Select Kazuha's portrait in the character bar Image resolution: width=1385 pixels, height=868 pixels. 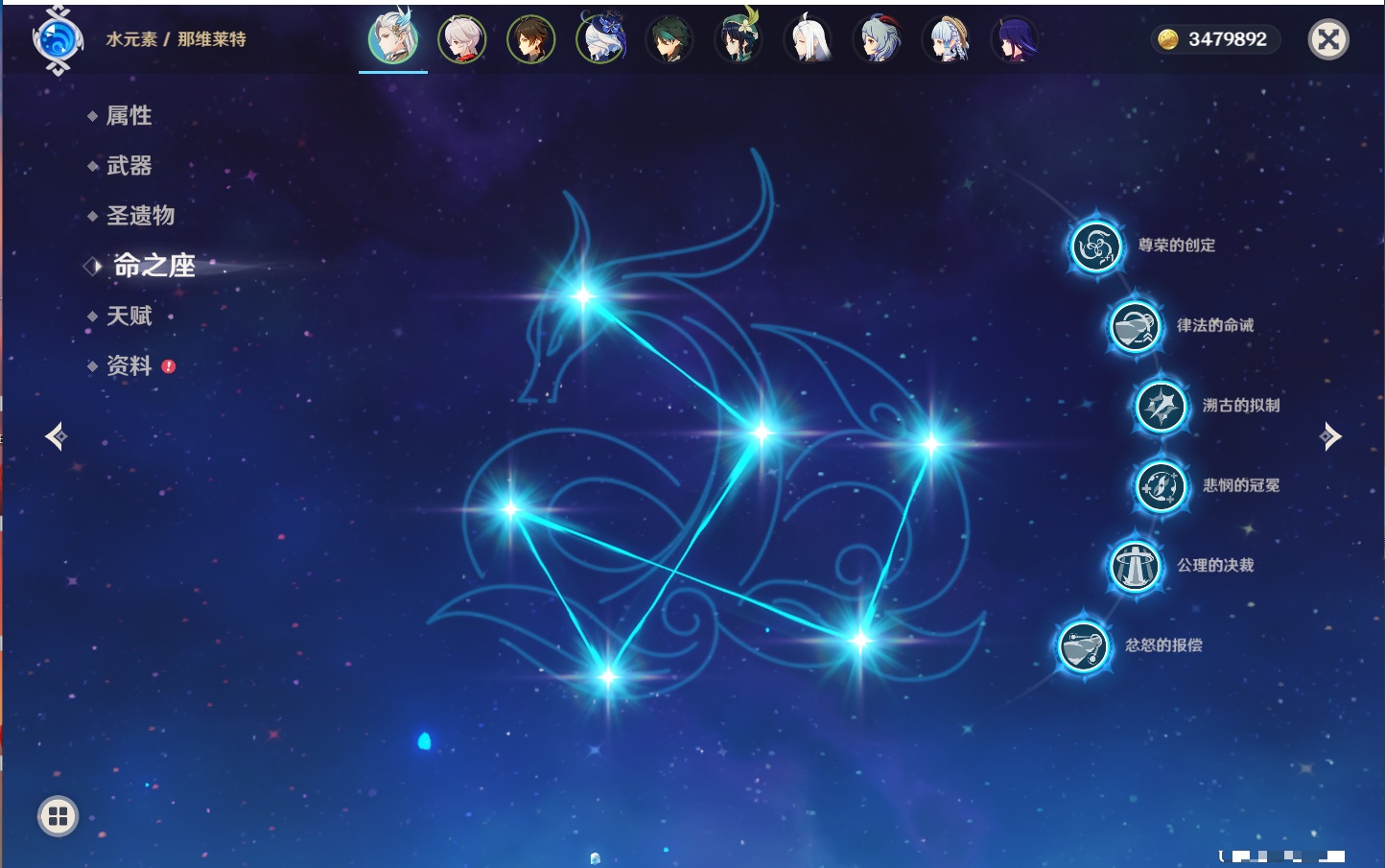point(462,40)
